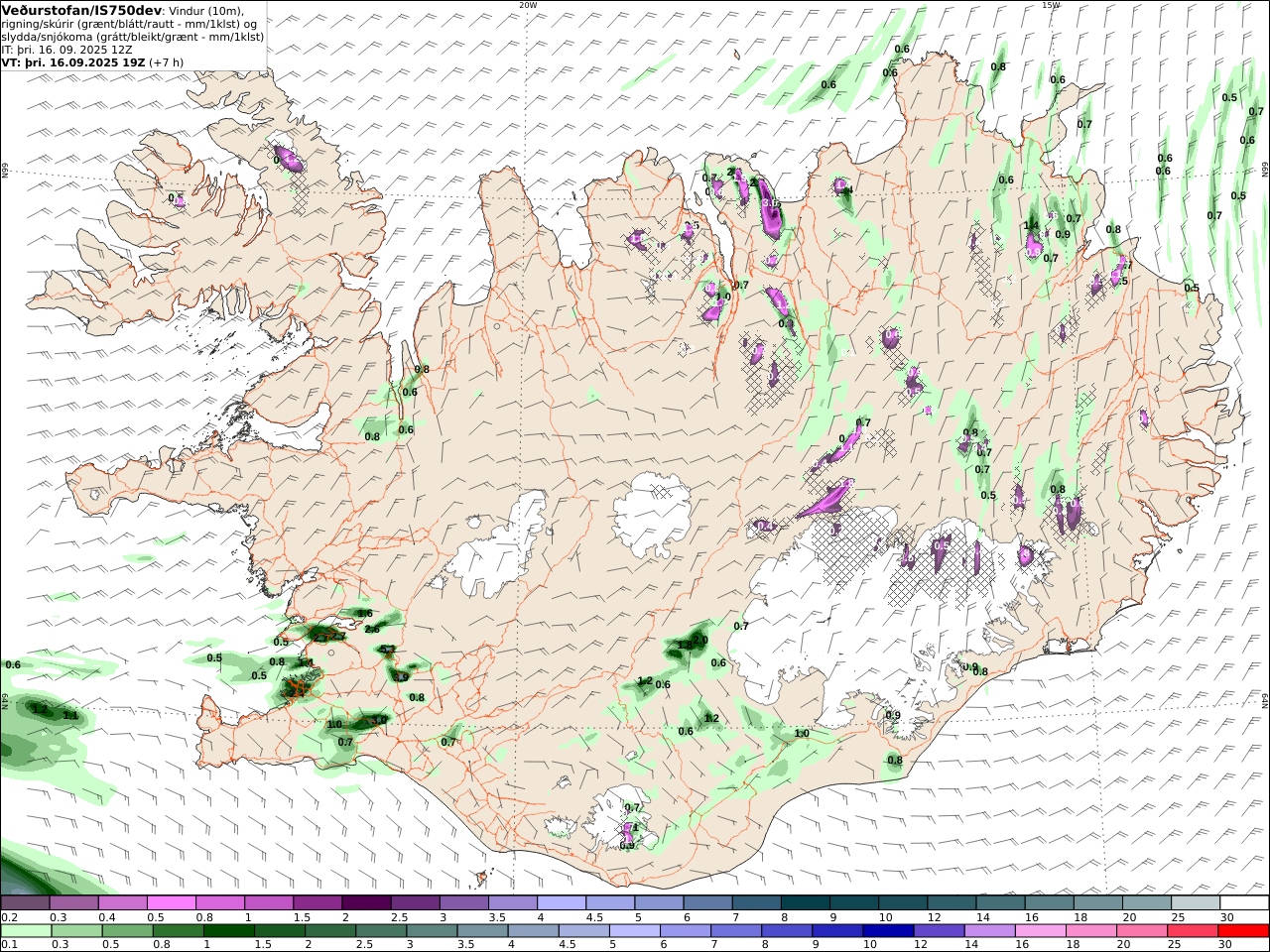Select the bright pink swatch between 0.5 and 0.8 in snow scale
This screenshot has height=952, width=1270.
click(172, 903)
